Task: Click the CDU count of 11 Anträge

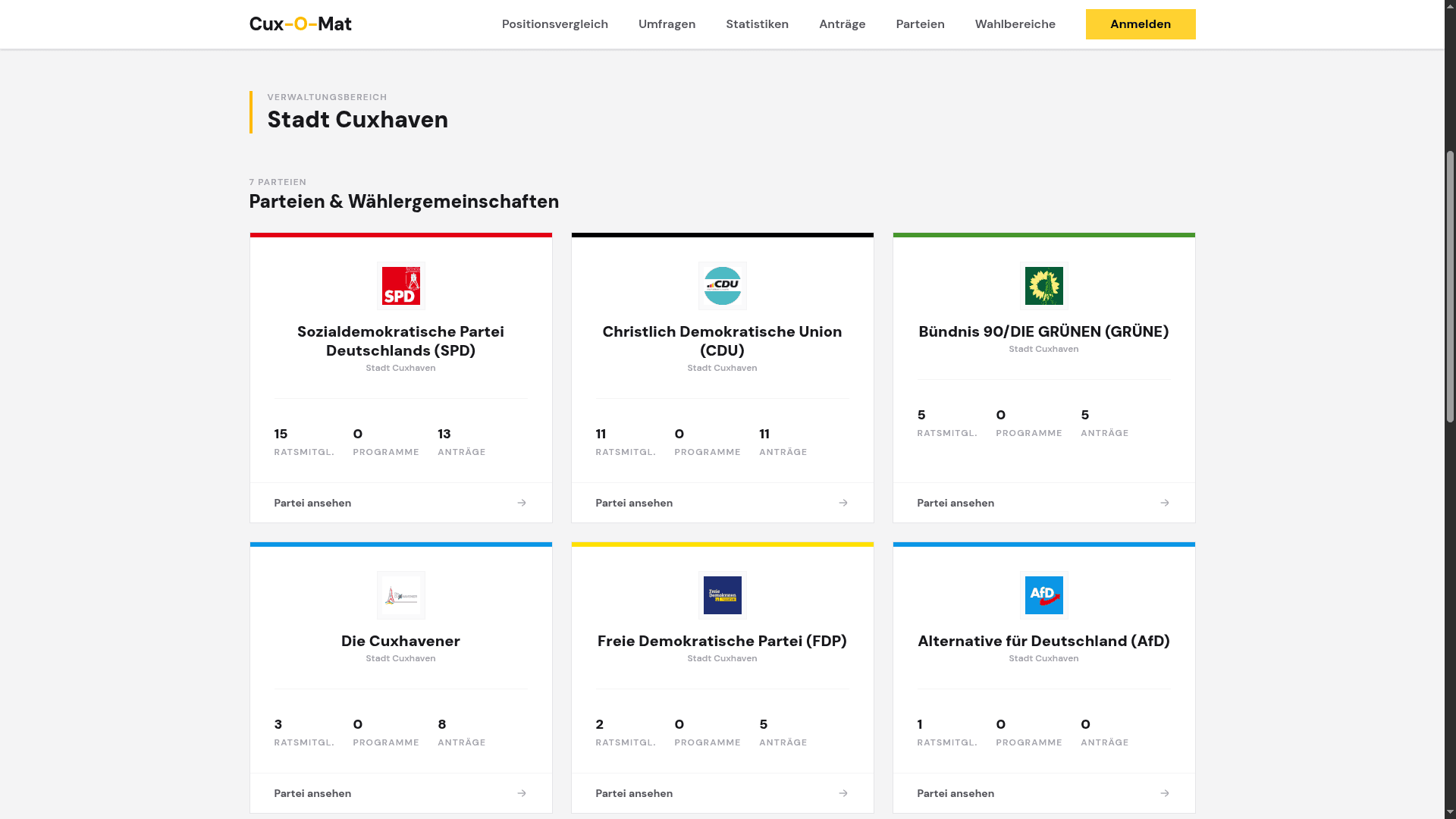Action: (x=783, y=441)
